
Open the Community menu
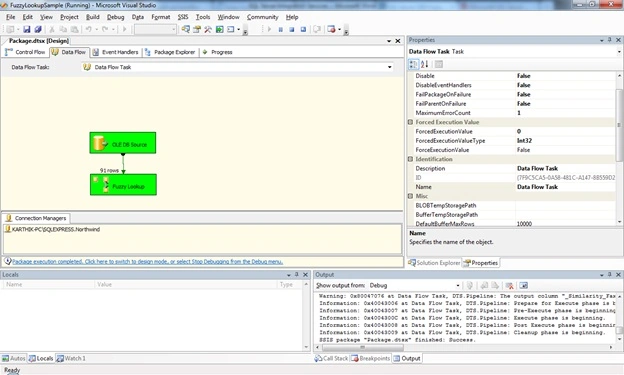pos(262,17)
